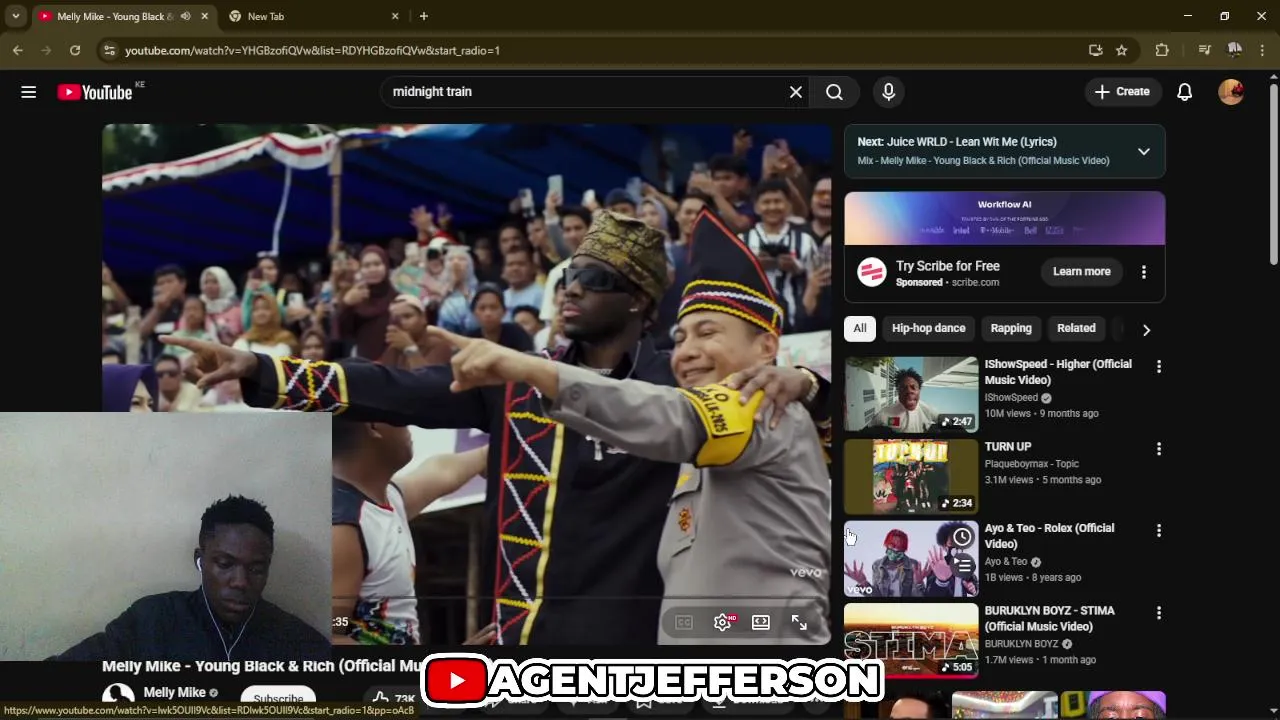Viewport: 1280px width, 720px height.
Task: Open the Melly Mike channel name
Action: click(x=174, y=692)
